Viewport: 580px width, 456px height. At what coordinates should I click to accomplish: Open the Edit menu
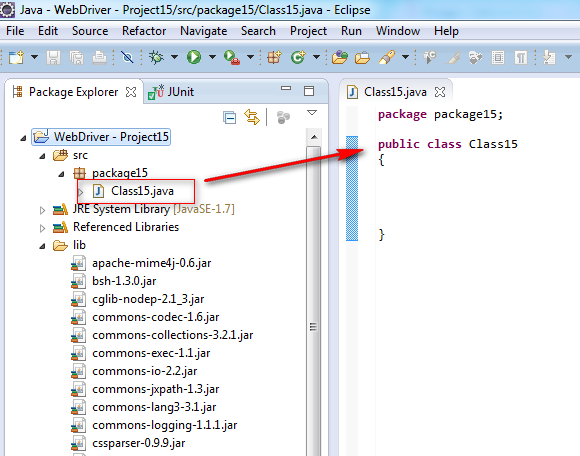(48, 31)
